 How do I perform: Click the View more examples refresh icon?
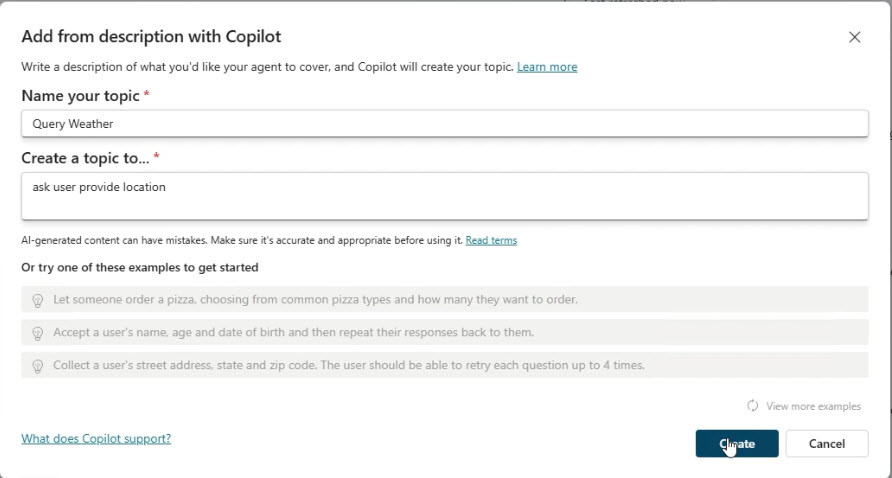tap(753, 406)
